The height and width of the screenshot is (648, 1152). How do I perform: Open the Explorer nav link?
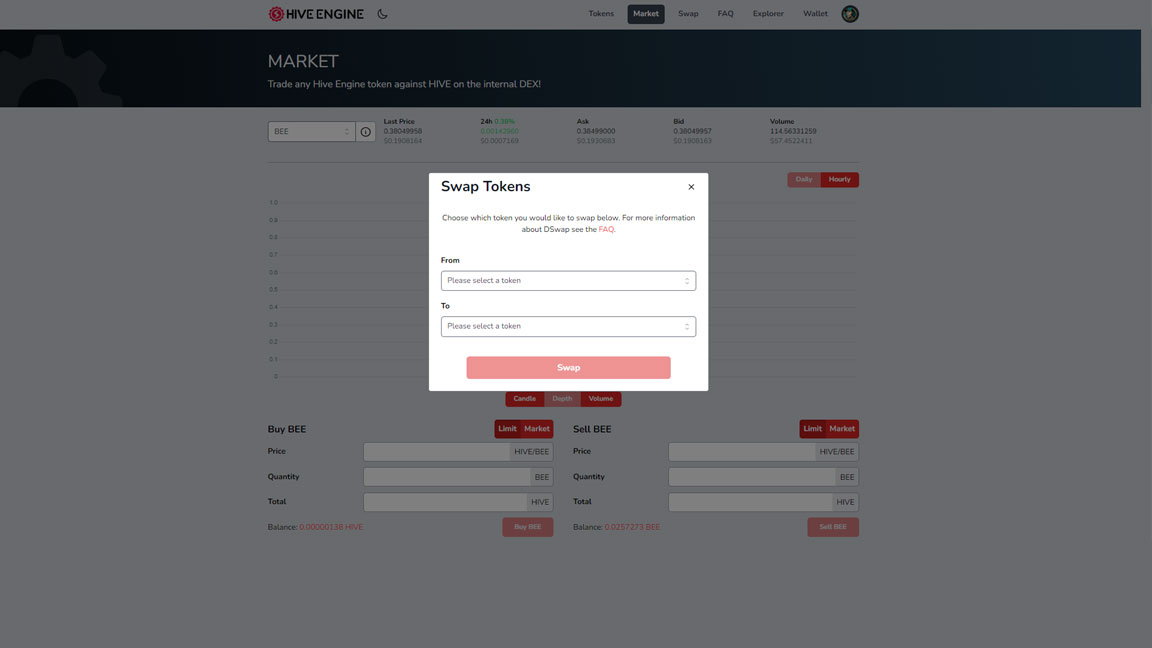pos(768,14)
